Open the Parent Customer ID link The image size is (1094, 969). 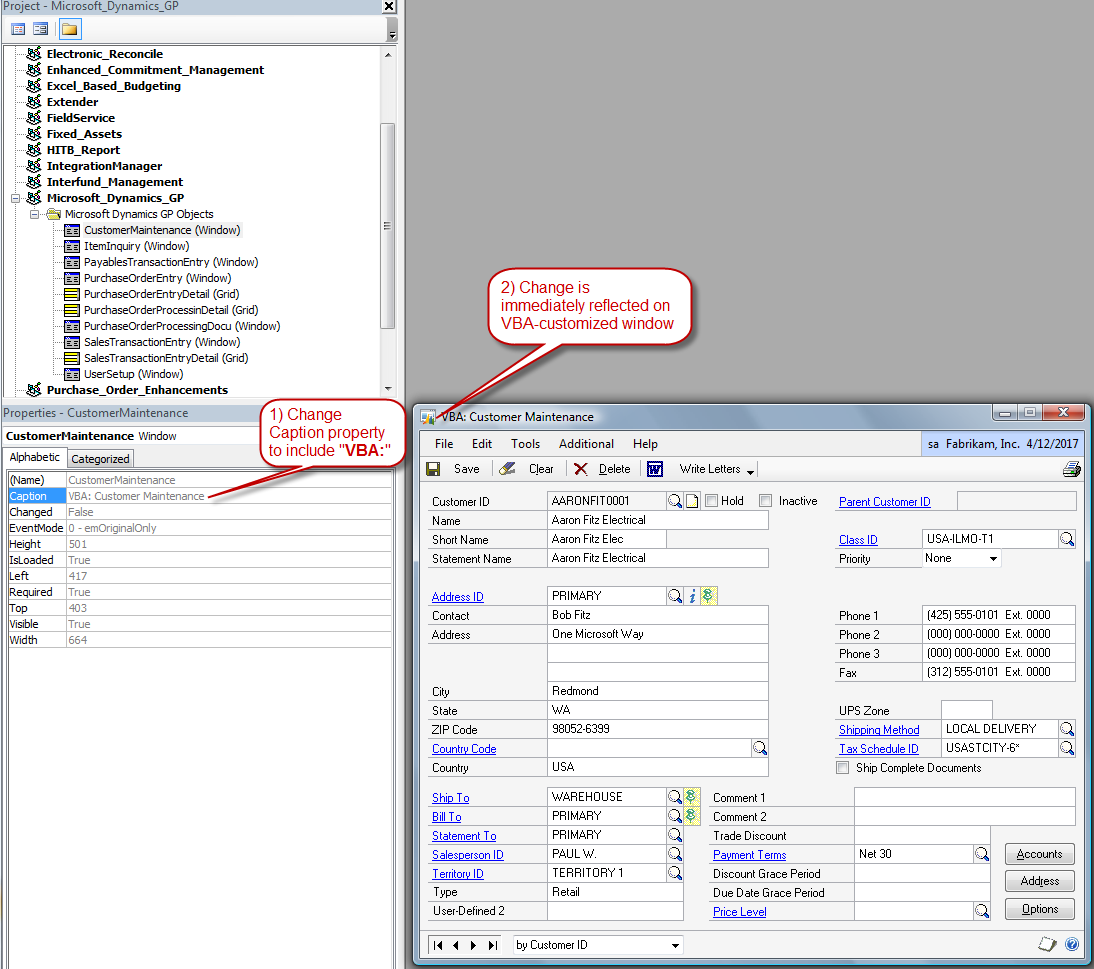point(885,502)
